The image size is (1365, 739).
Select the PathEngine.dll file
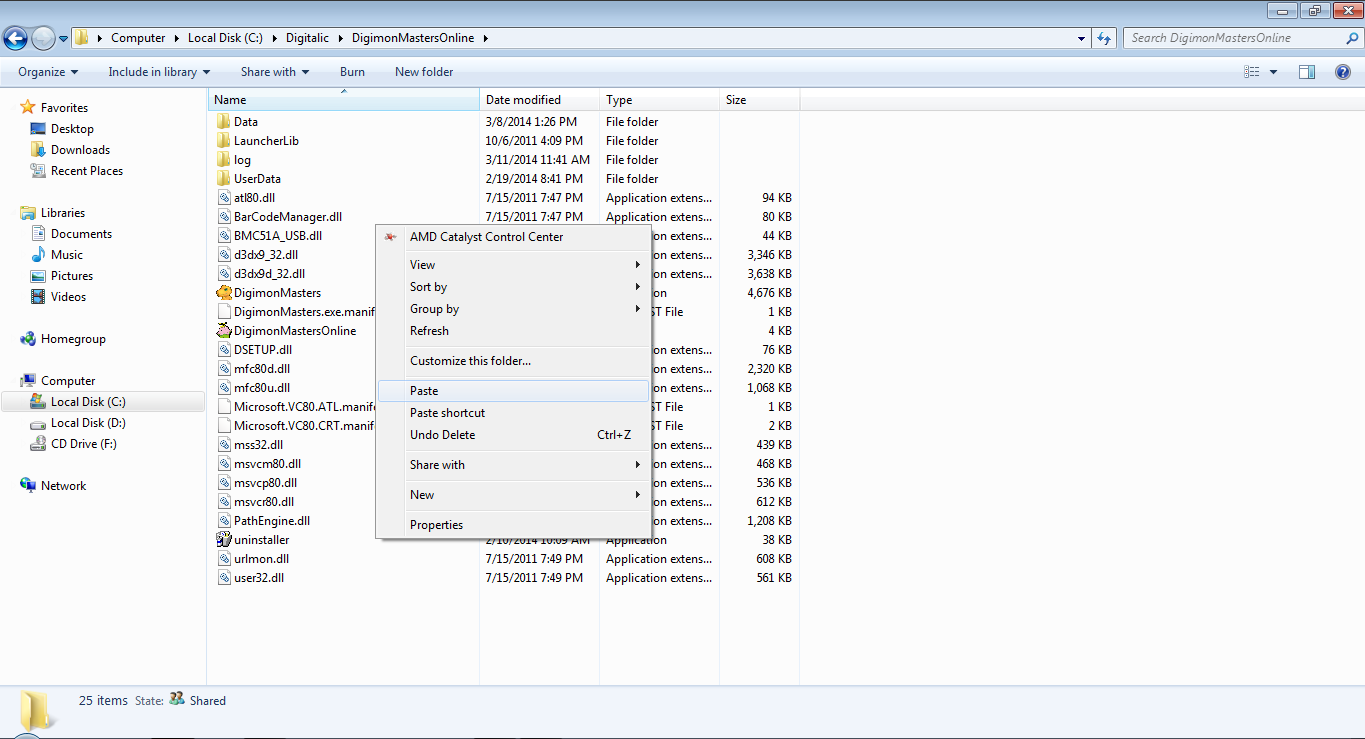click(x=272, y=521)
